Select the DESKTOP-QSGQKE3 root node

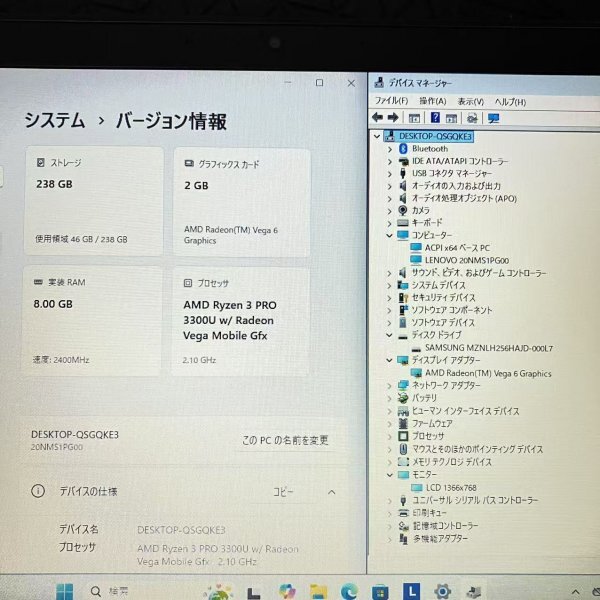(x=435, y=136)
